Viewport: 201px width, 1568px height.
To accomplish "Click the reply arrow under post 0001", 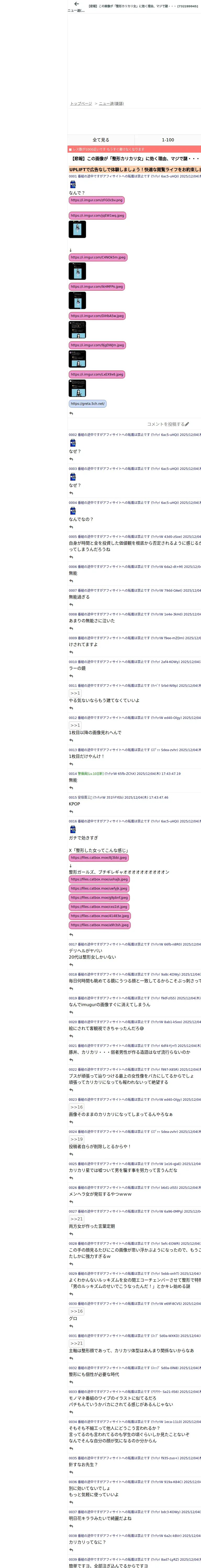I will 71,413.
